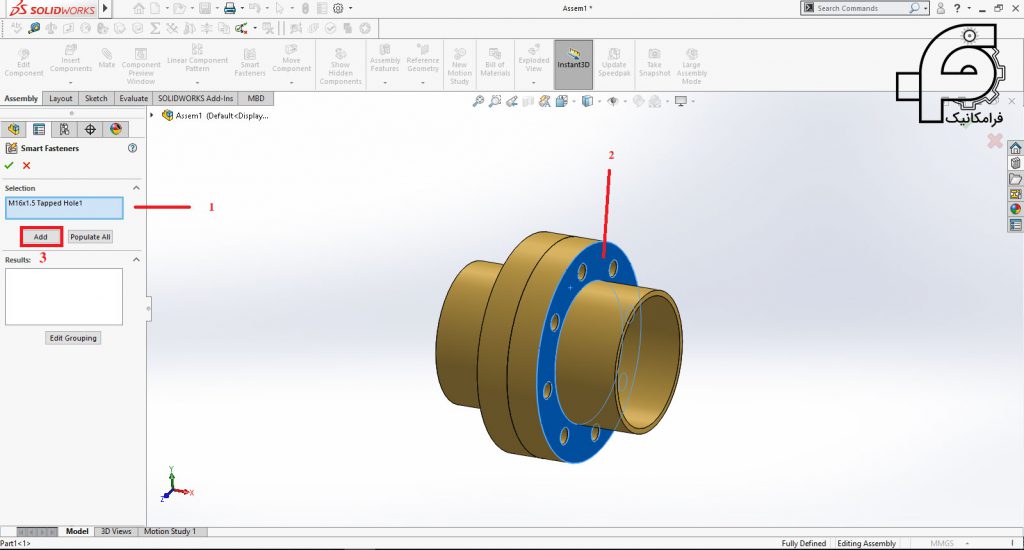Switch to the Layout tab
Viewport: 1024px width, 550px height.
61,99
